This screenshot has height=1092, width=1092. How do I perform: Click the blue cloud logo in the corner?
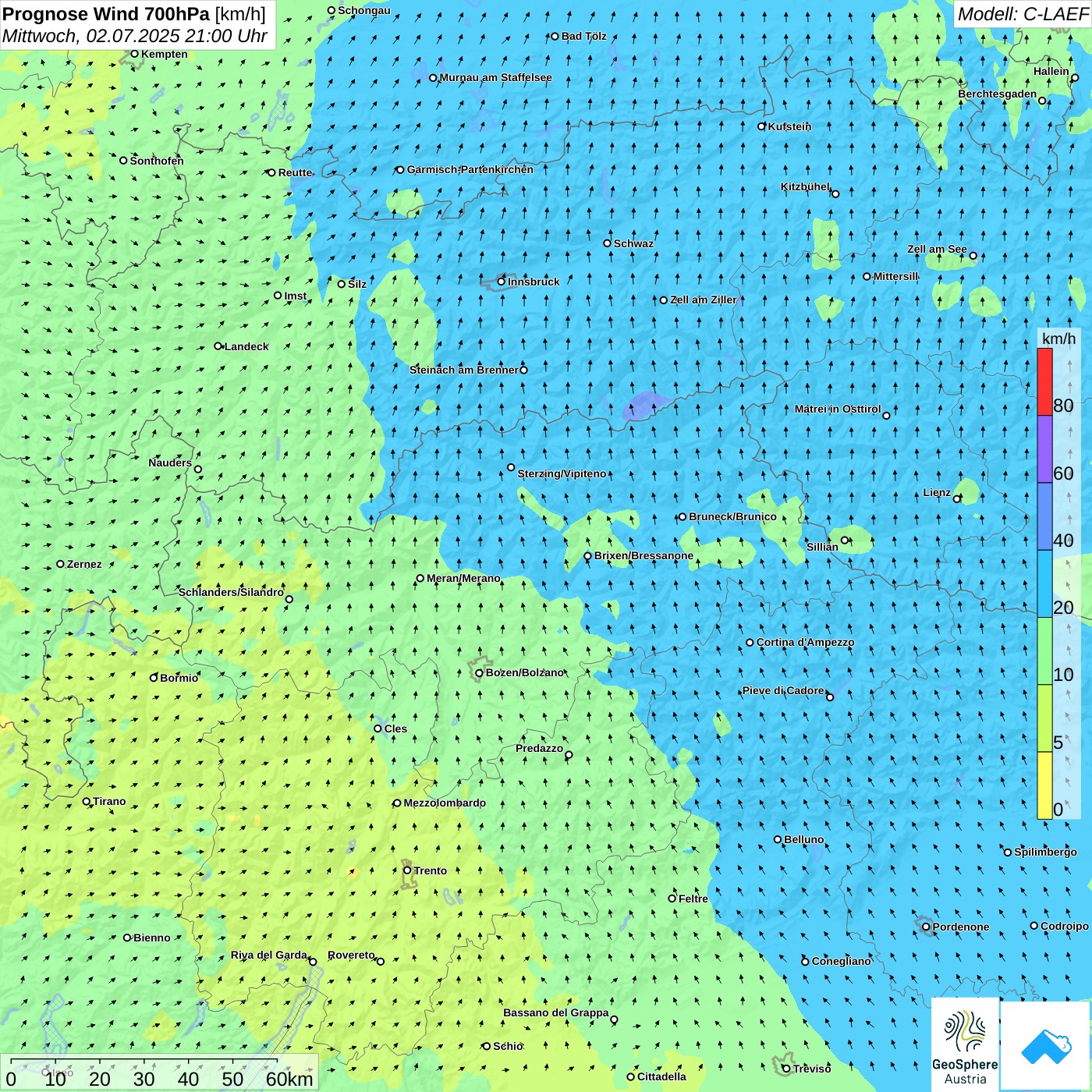pos(1045,1046)
